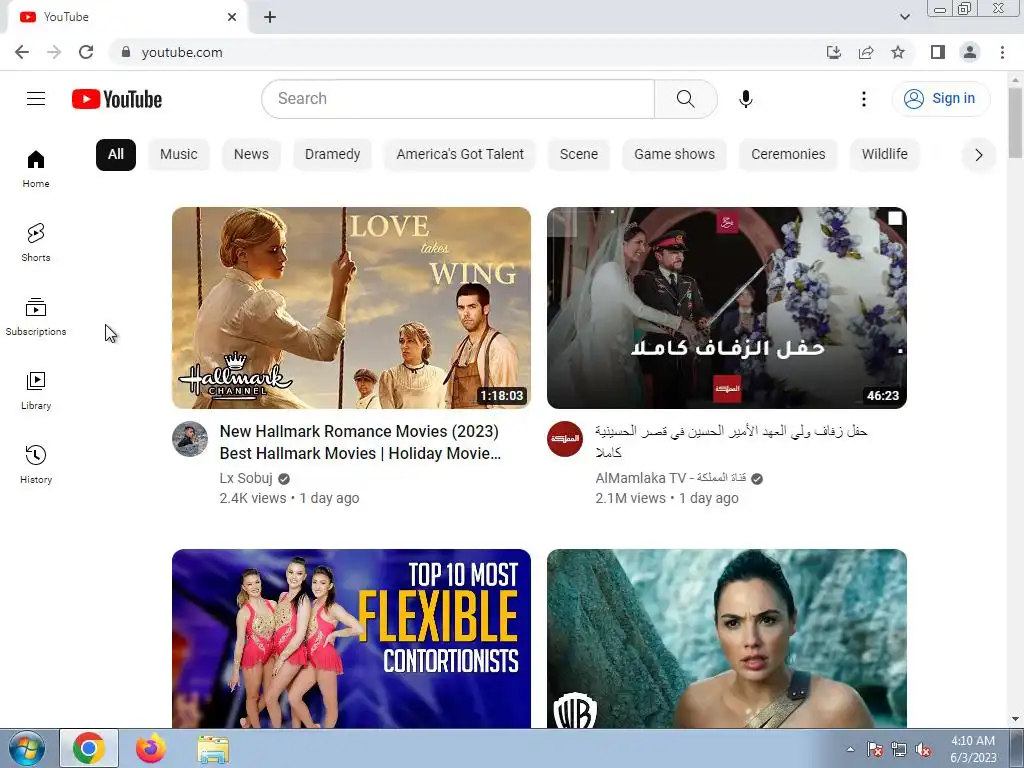Open Library from sidebar
The width and height of the screenshot is (1024, 768).
tap(36, 390)
